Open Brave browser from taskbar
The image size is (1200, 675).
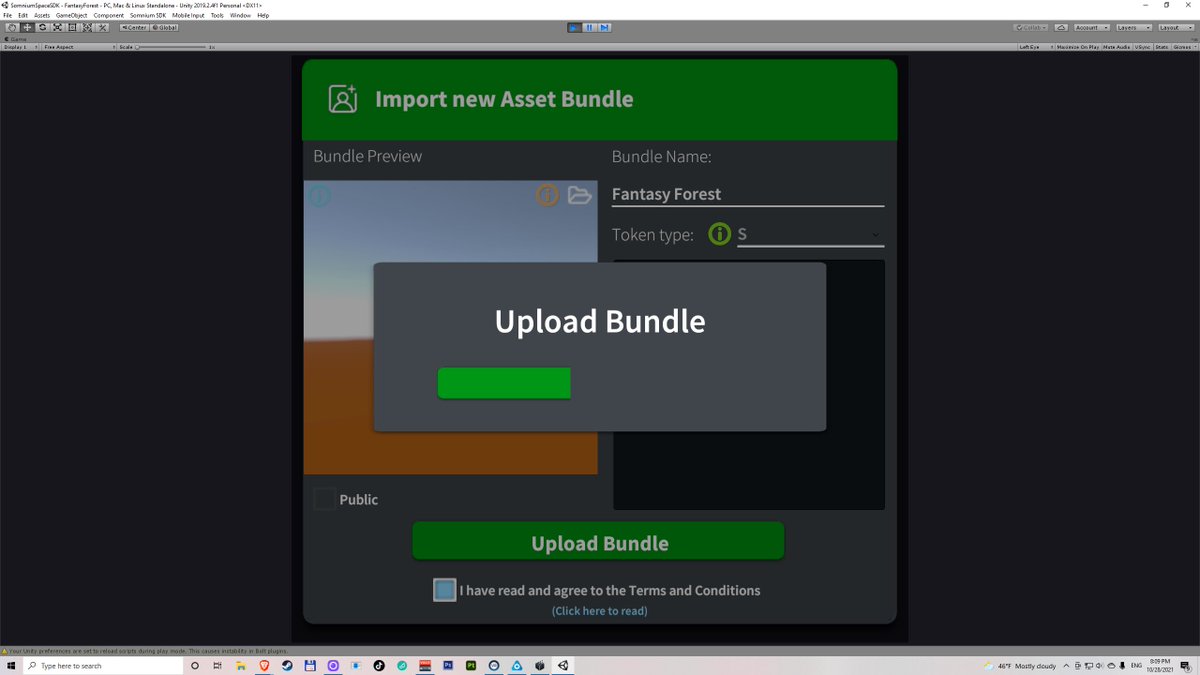(264, 665)
